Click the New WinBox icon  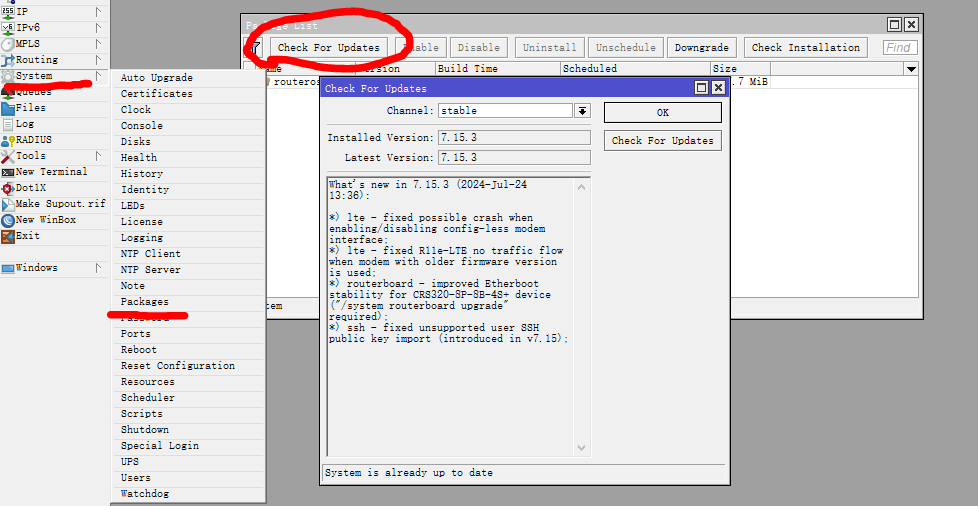pyautogui.click(x=7, y=220)
